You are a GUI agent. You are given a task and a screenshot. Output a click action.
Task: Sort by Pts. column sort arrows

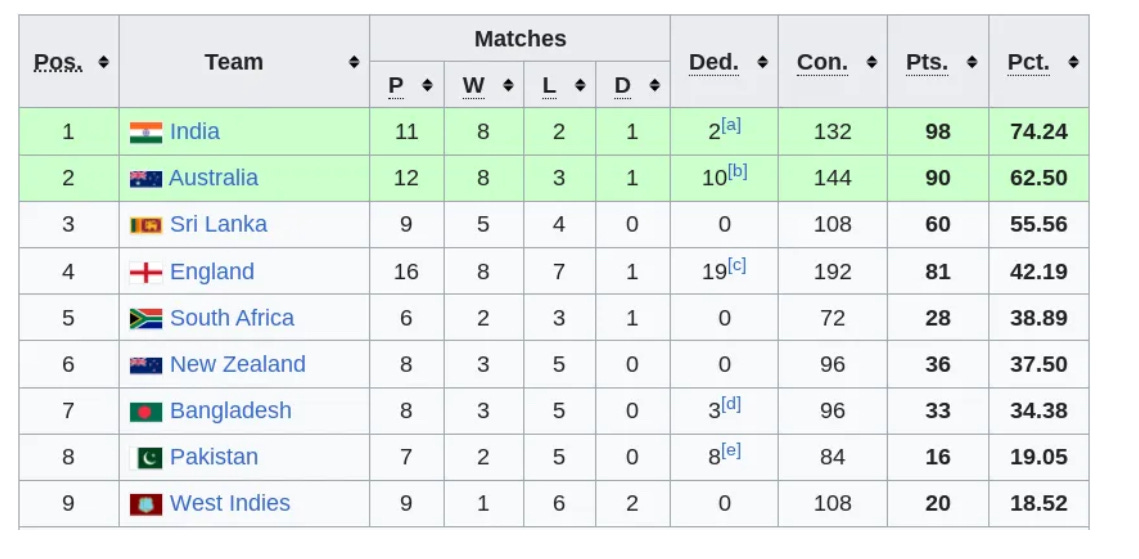tap(973, 62)
